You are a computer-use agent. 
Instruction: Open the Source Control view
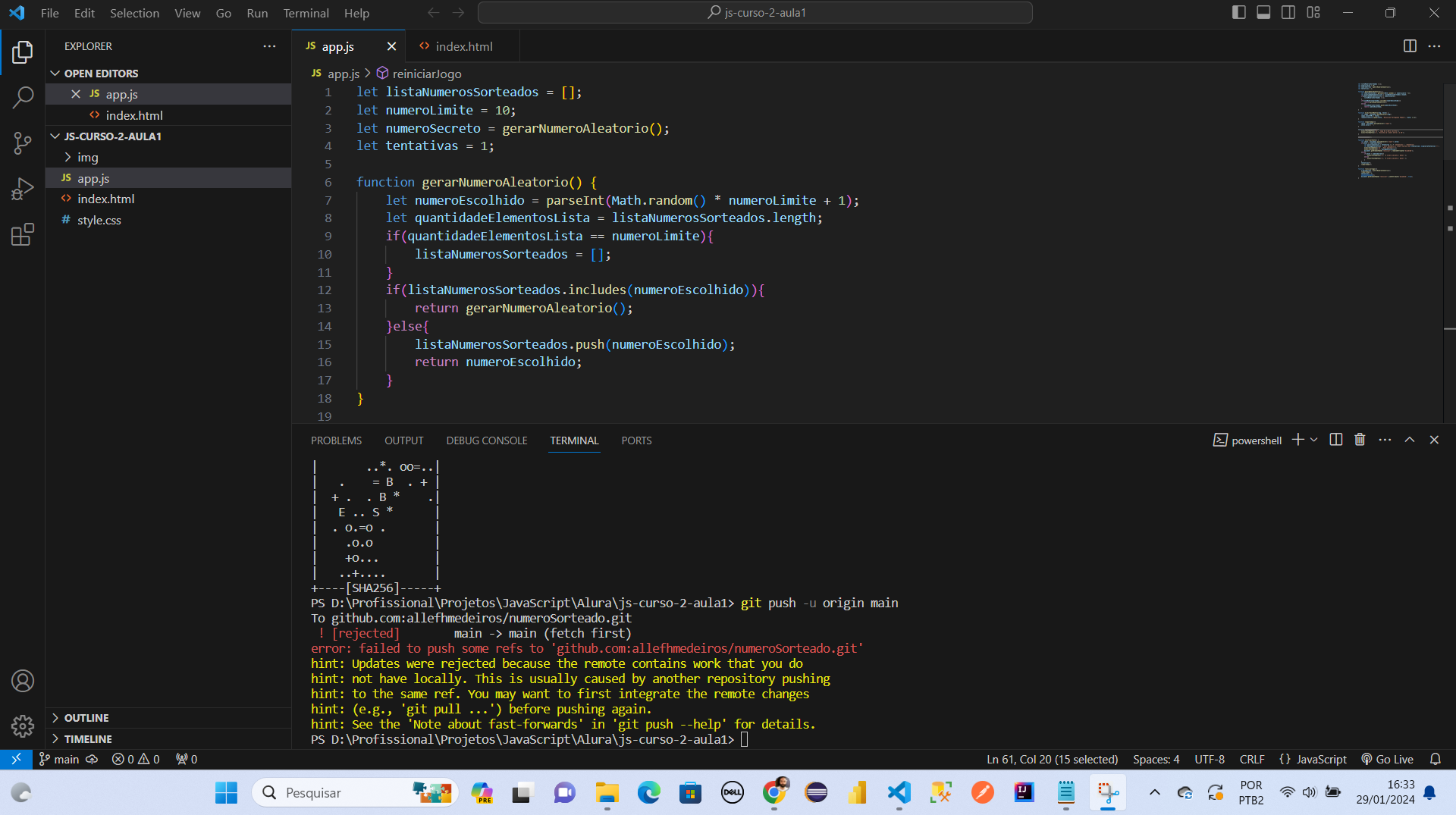pyautogui.click(x=23, y=143)
